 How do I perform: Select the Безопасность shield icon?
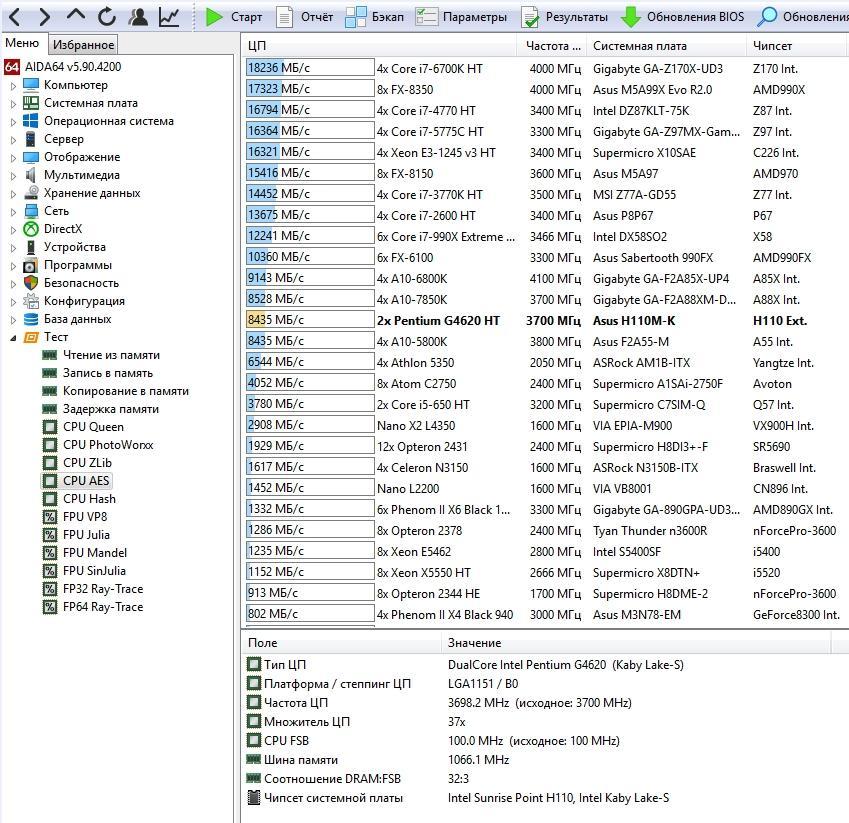(31, 283)
